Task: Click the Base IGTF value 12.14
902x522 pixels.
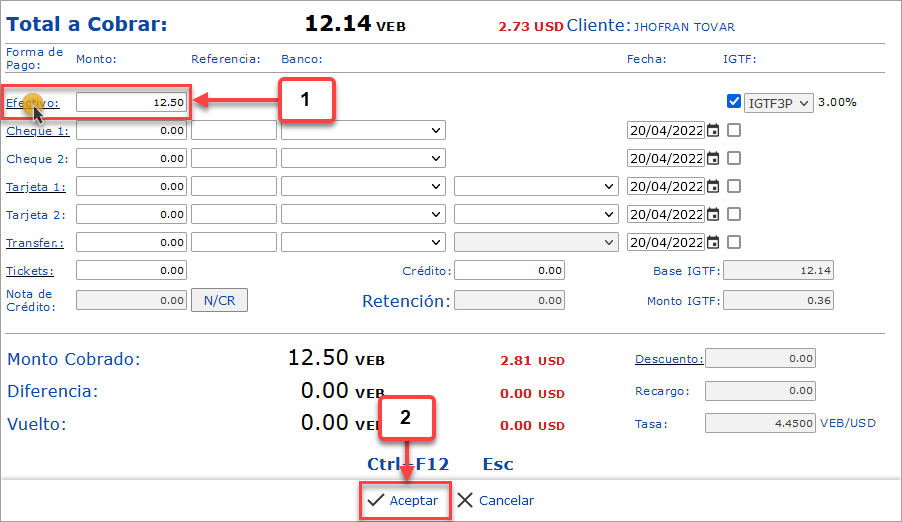Action: [x=778, y=270]
